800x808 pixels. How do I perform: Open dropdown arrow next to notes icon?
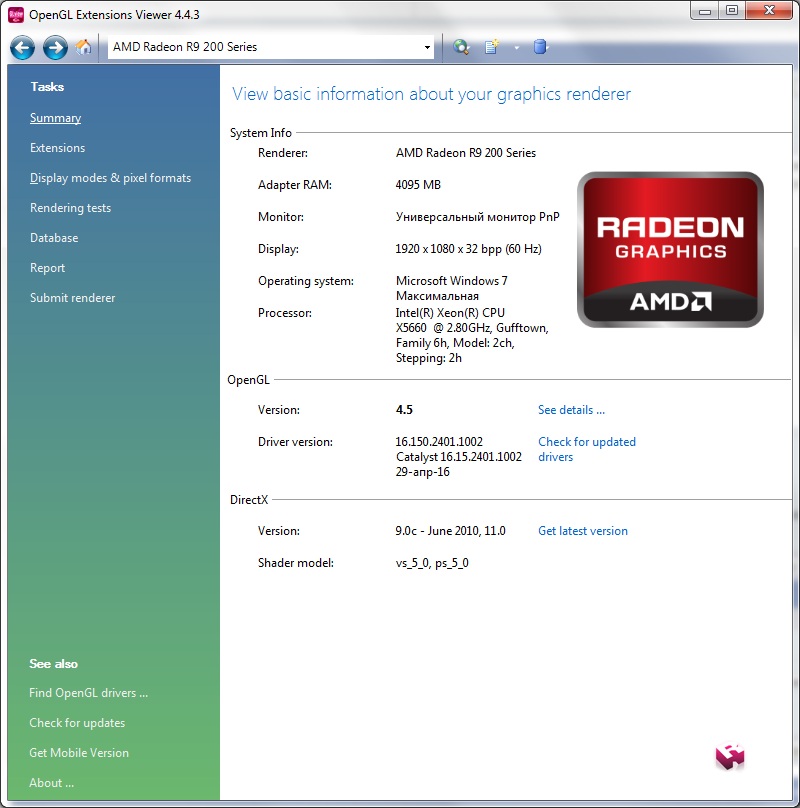pos(516,48)
